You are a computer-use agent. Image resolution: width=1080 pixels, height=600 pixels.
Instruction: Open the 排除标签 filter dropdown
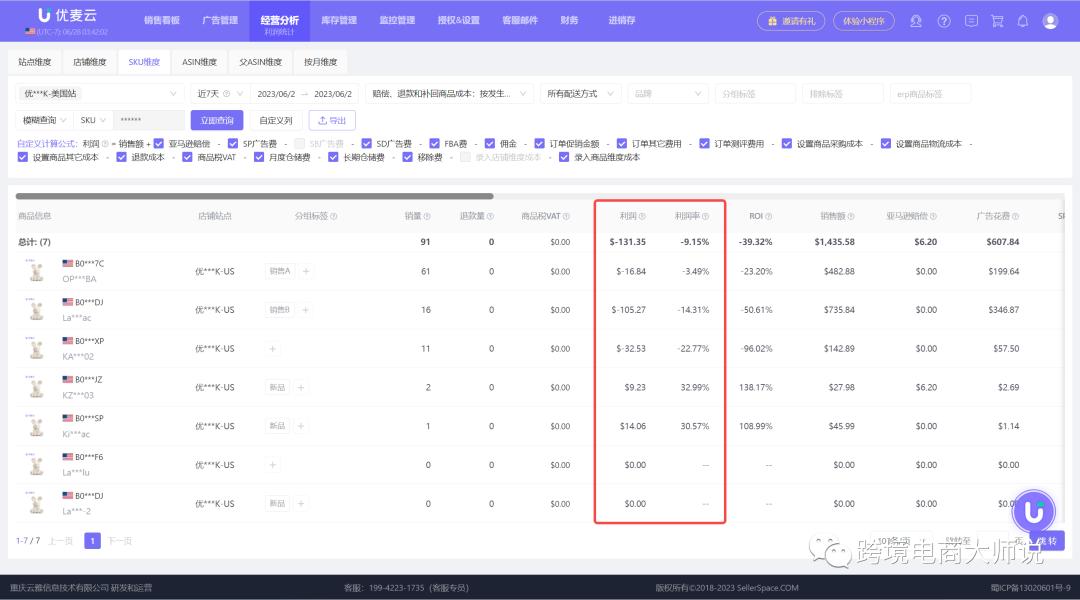pos(842,94)
